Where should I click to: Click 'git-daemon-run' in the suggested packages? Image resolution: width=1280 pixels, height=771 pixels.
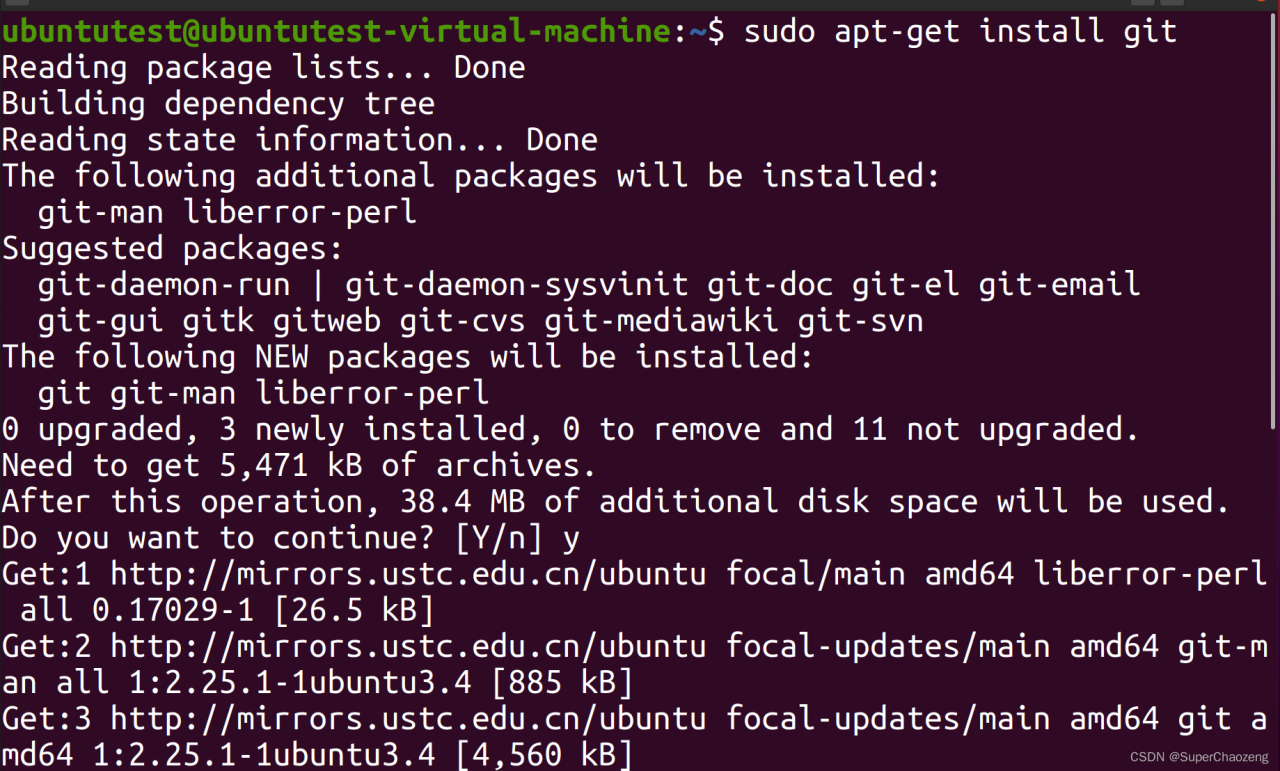click(x=164, y=285)
